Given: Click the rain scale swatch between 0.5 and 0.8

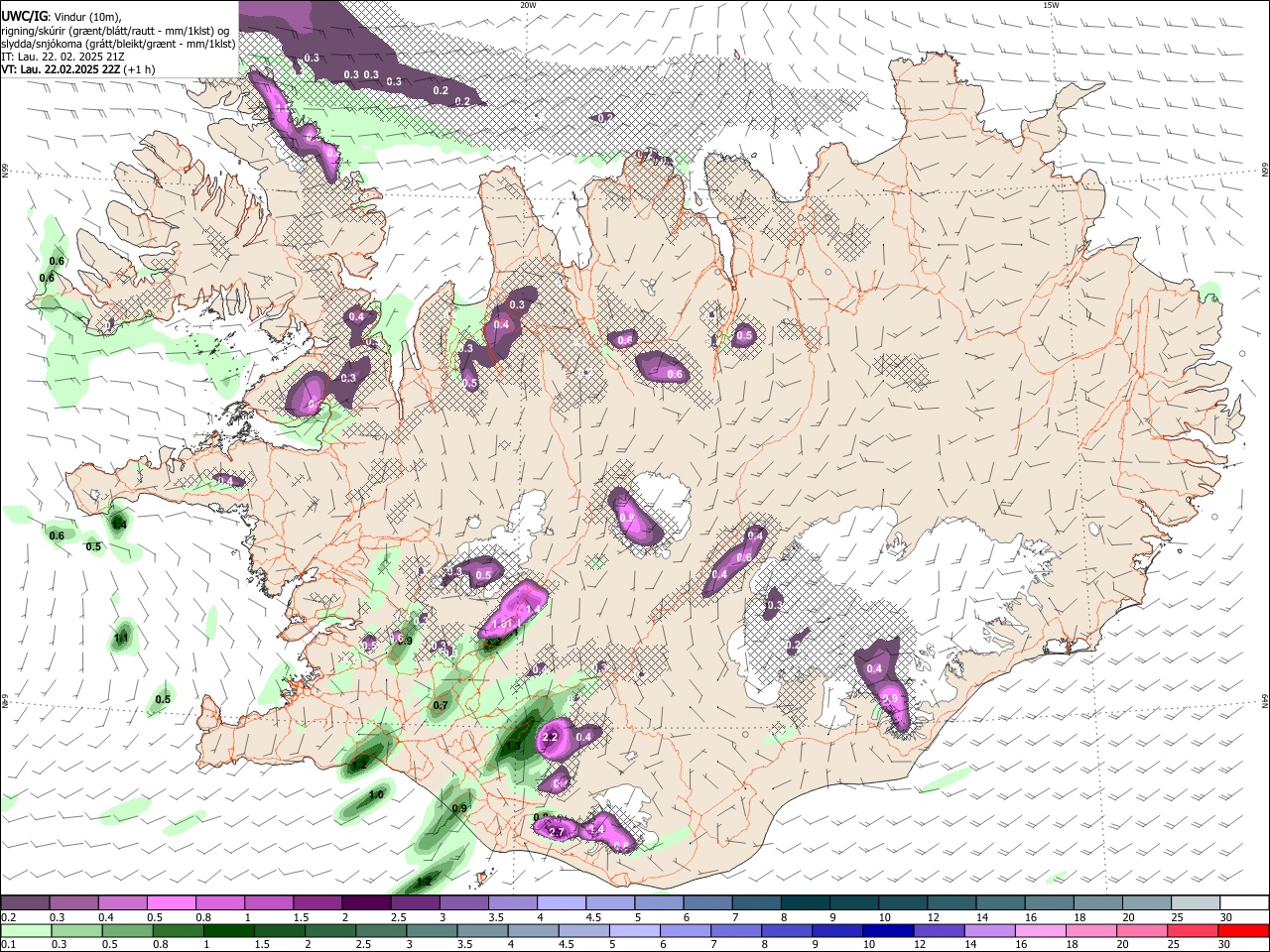Looking at the screenshot, I should point(126,930).
